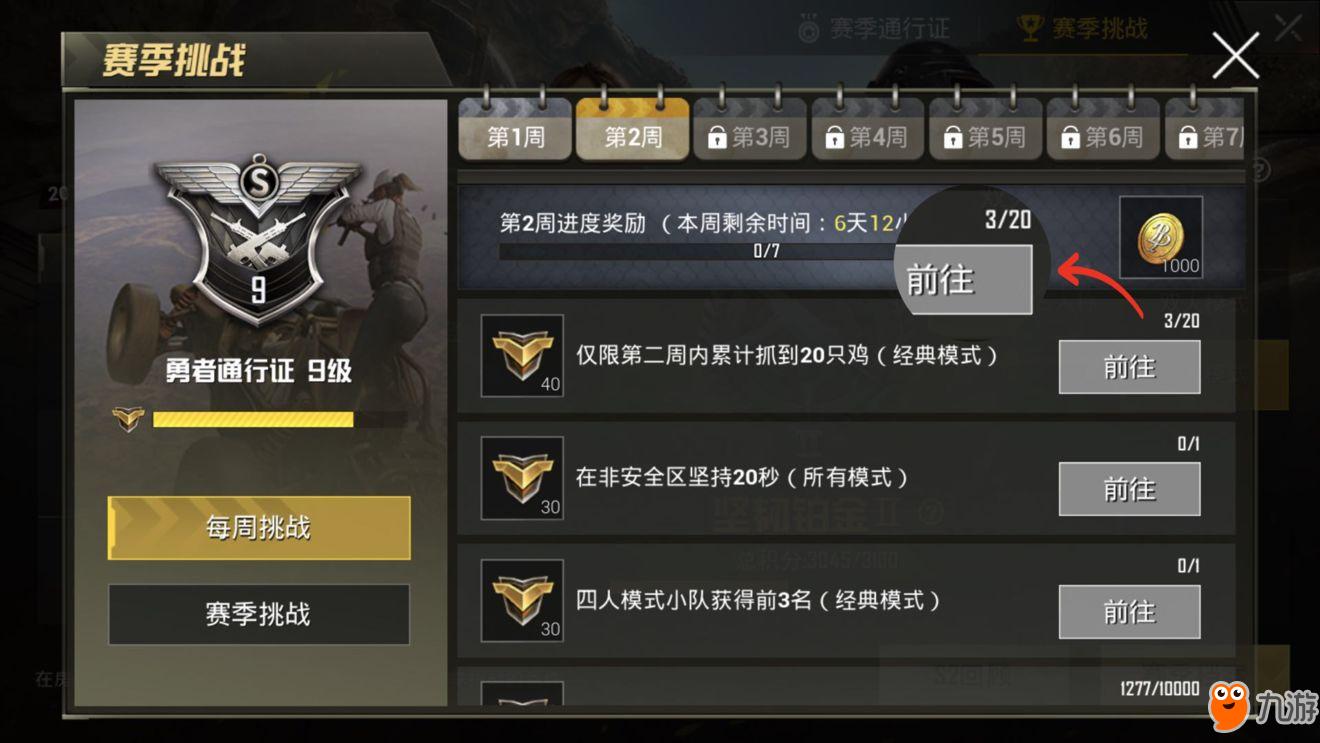Click the lock icon on 第5周 tab

tap(952, 138)
